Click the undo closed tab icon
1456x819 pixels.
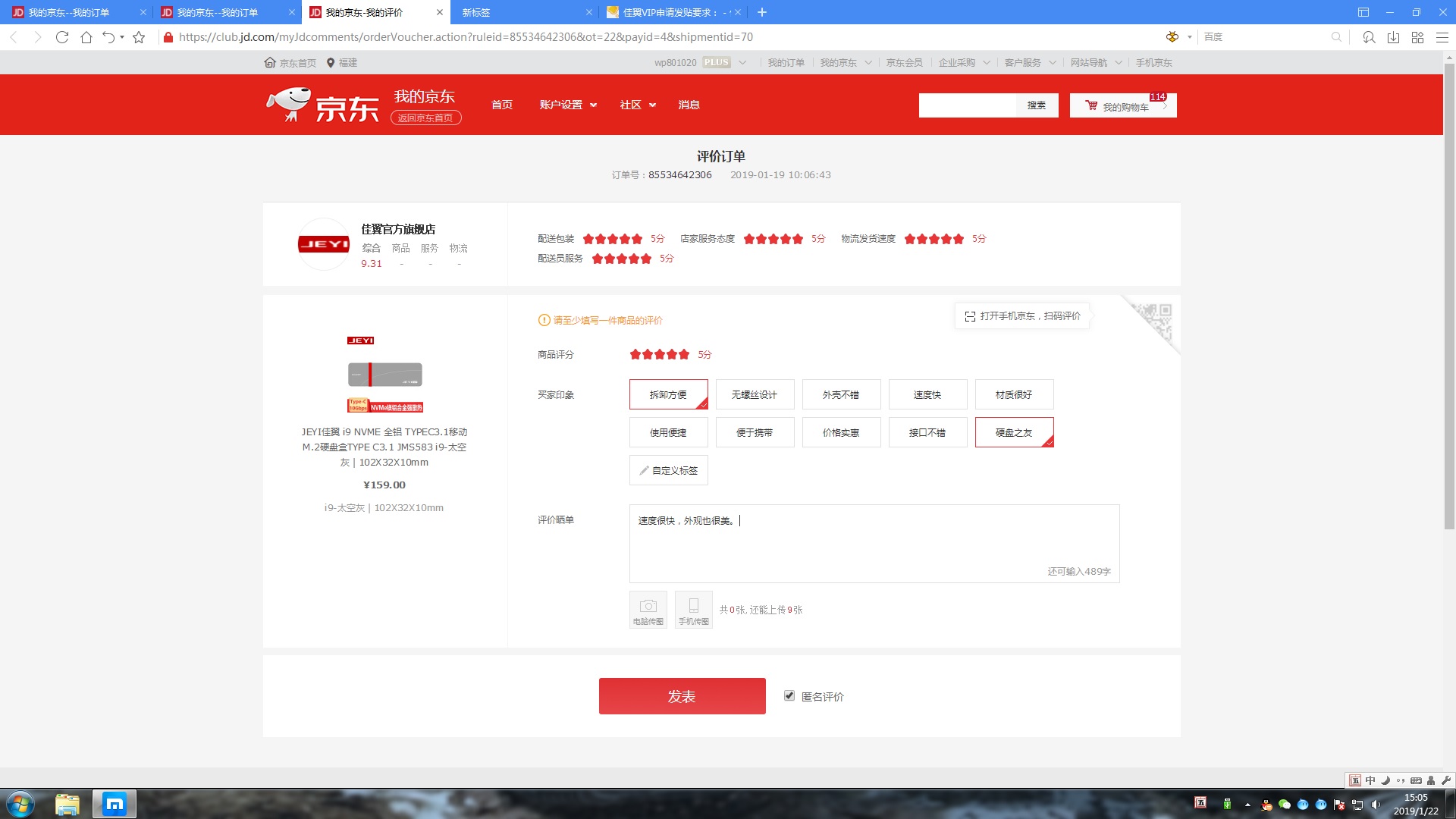pyautogui.click(x=109, y=37)
